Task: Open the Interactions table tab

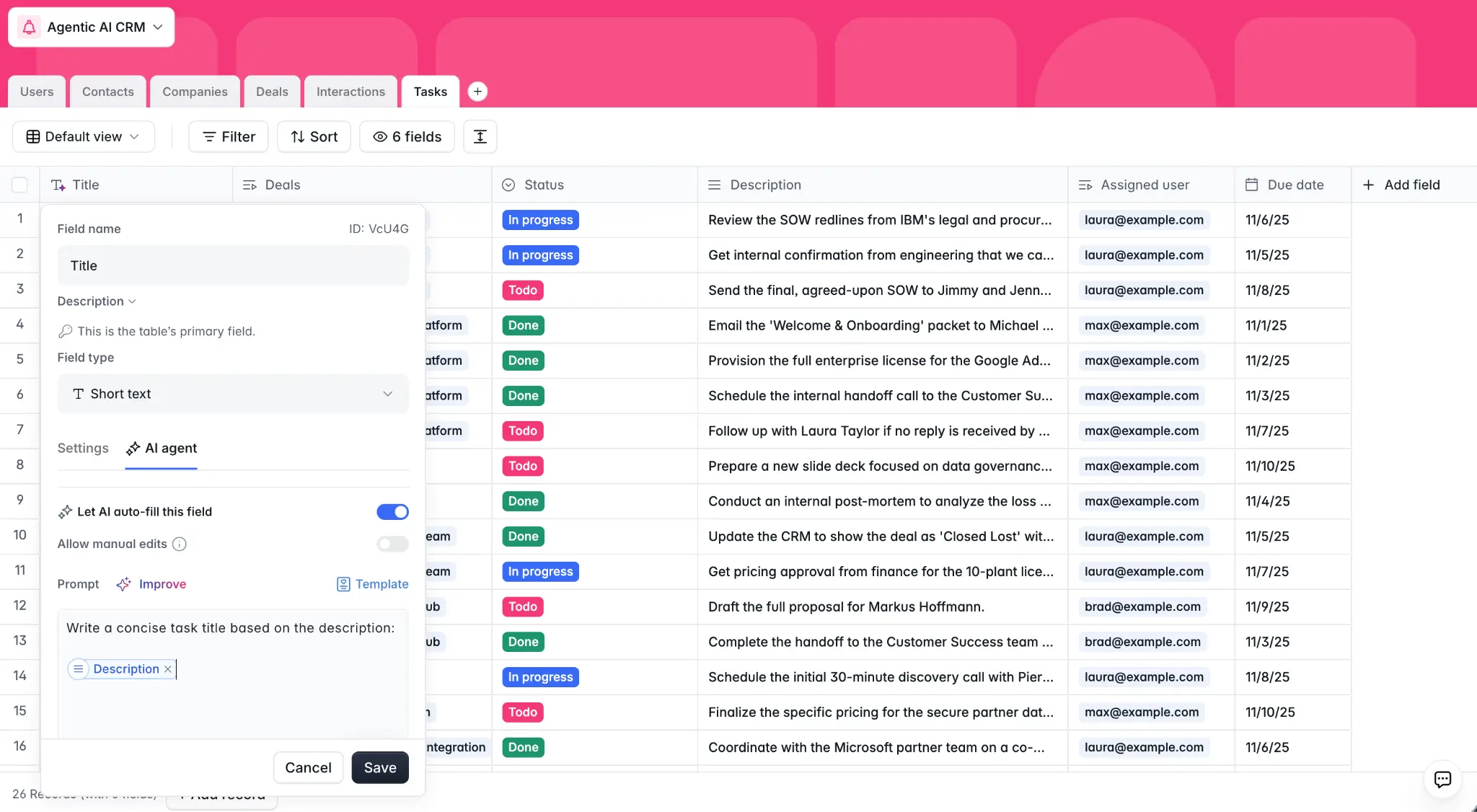Action: tap(350, 92)
